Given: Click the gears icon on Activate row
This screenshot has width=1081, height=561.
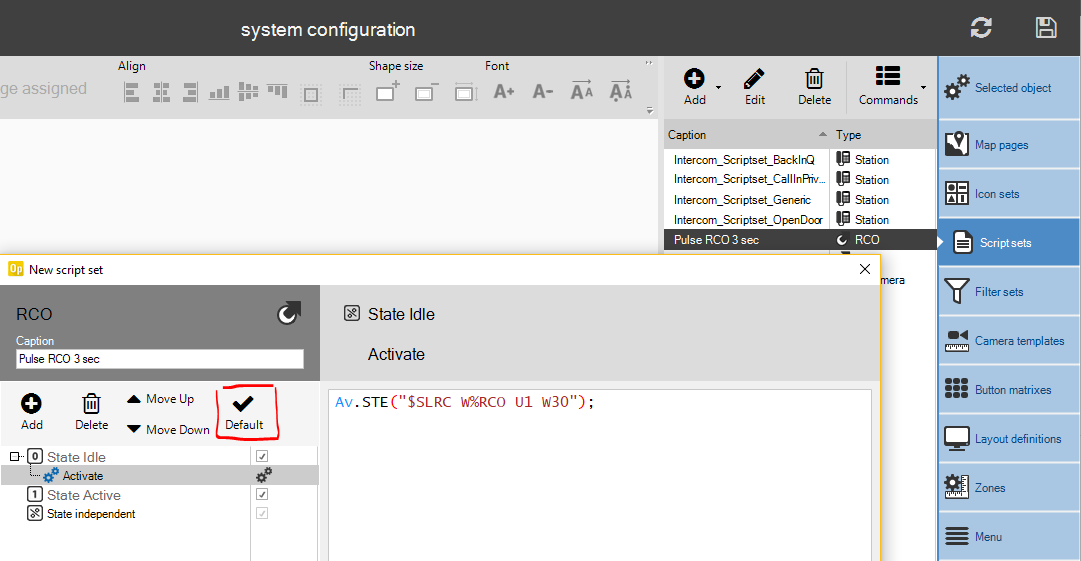Looking at the screenshot, I should click(x=263, y=475).
